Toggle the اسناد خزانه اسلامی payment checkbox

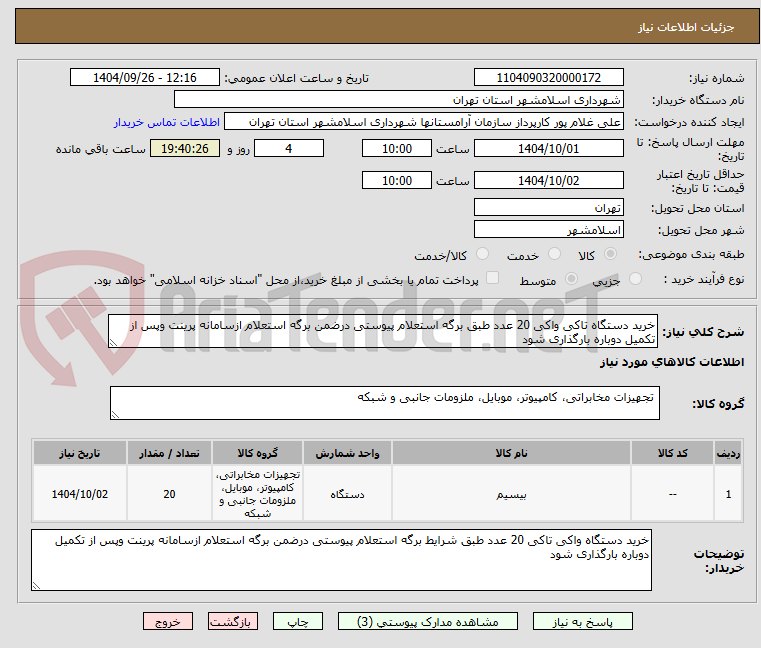click(x=492, y=280)
